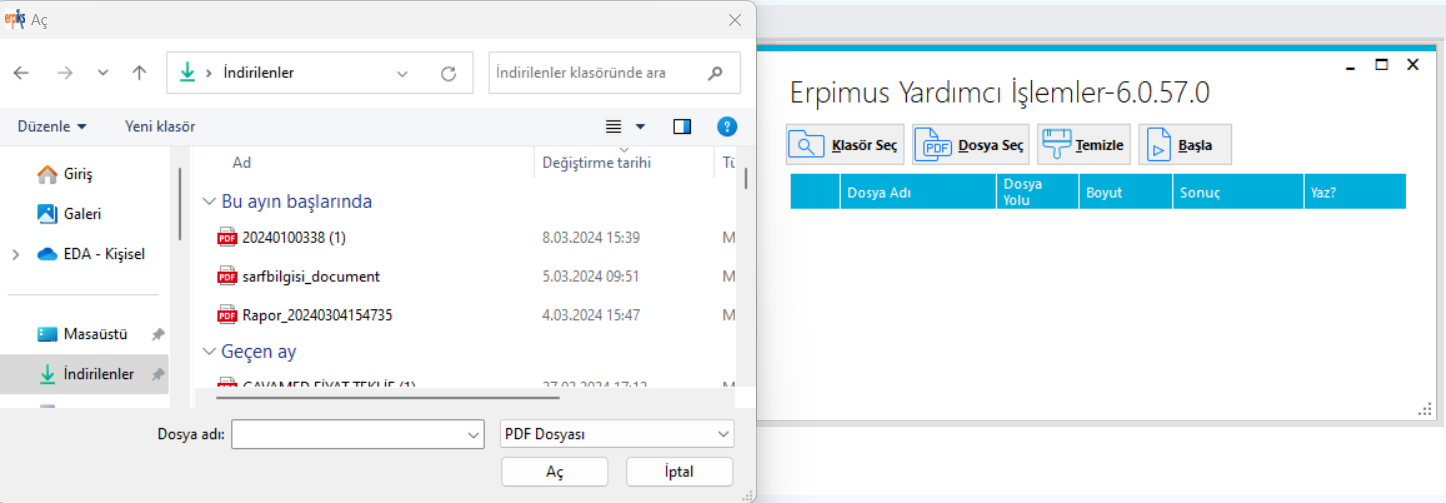Click the Aç button
Image resolution: width=1446 pixels, height=503 pixels.
[x=555, y=472]
